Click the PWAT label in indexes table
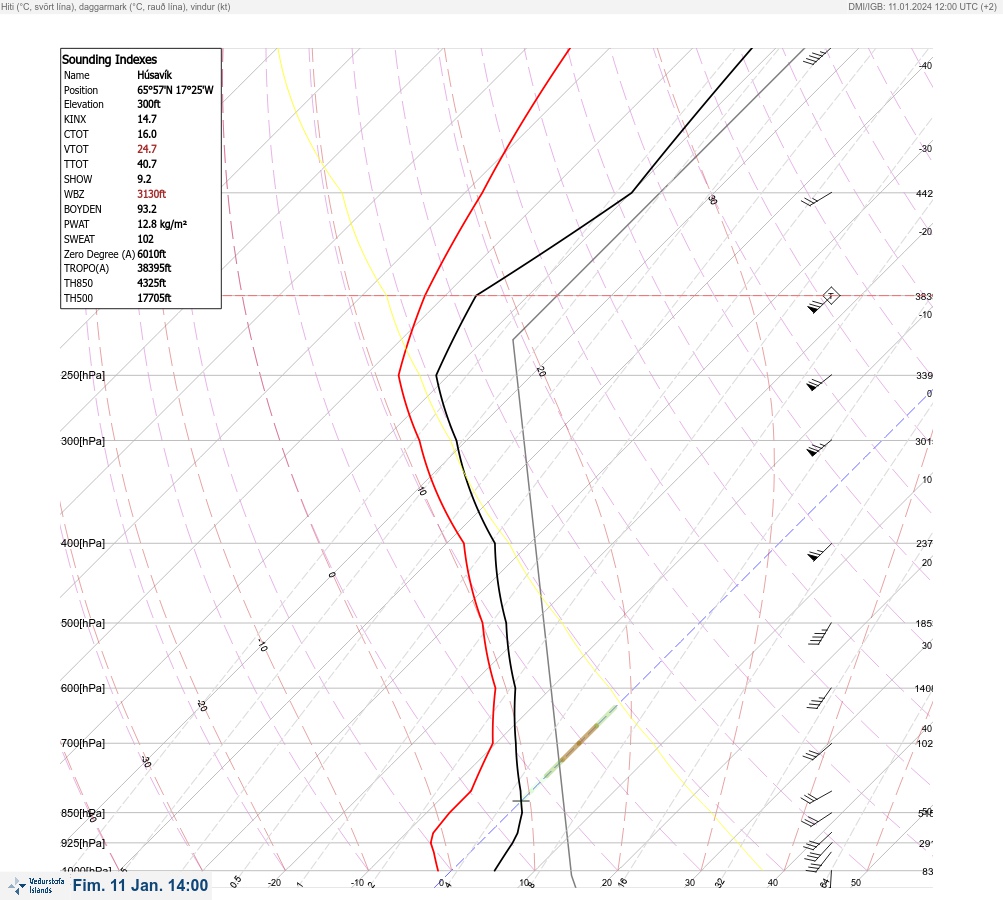 pos(76,224)
